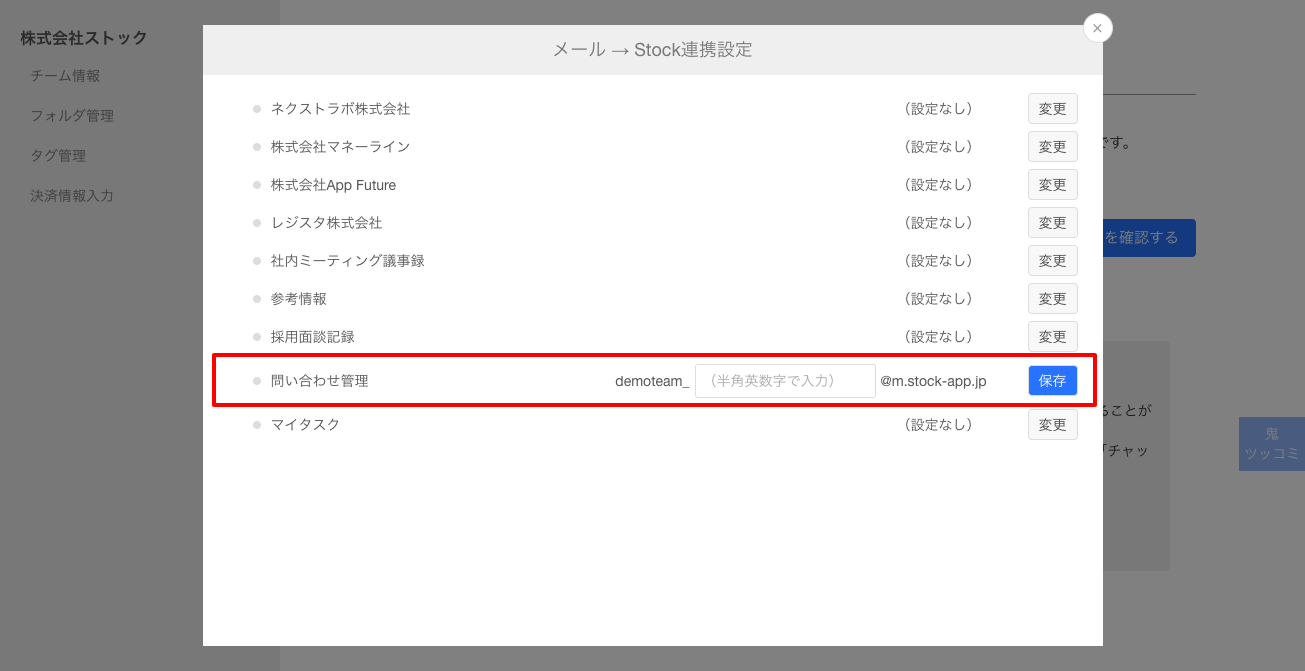Click the 鬼ツッコミ element on the right

(1271, 443)
